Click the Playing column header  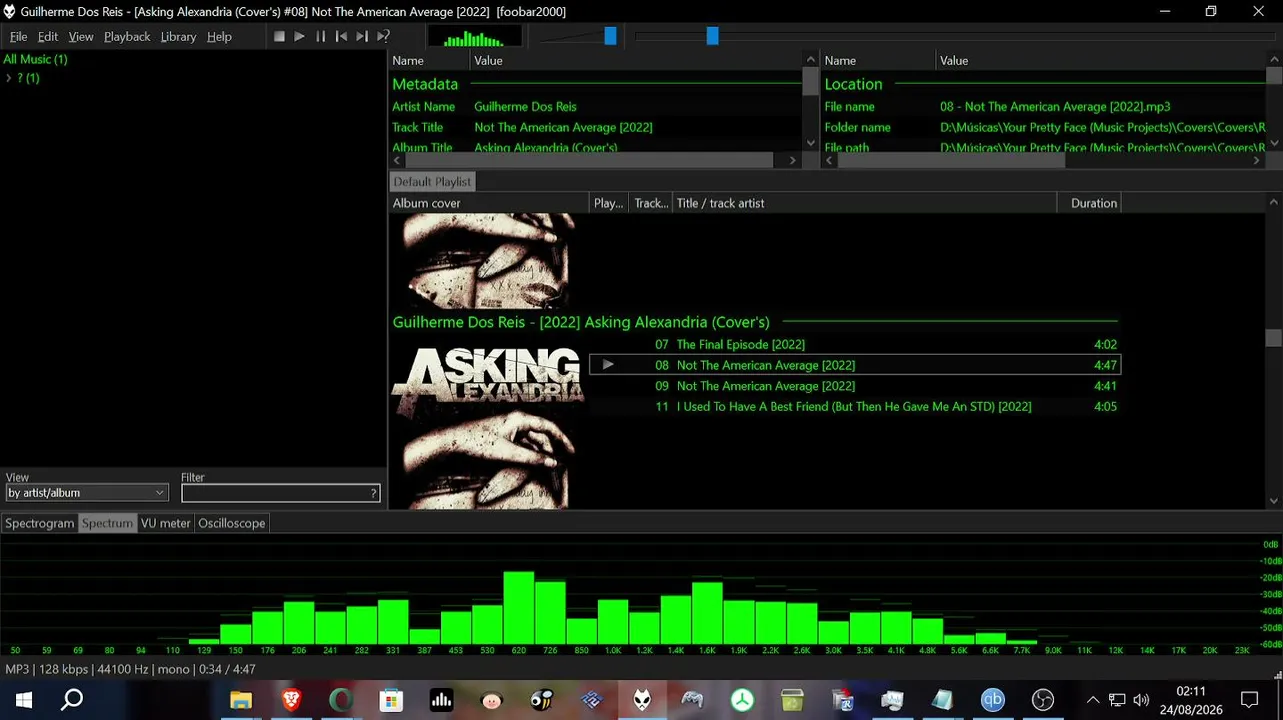[x=609, y=203]
